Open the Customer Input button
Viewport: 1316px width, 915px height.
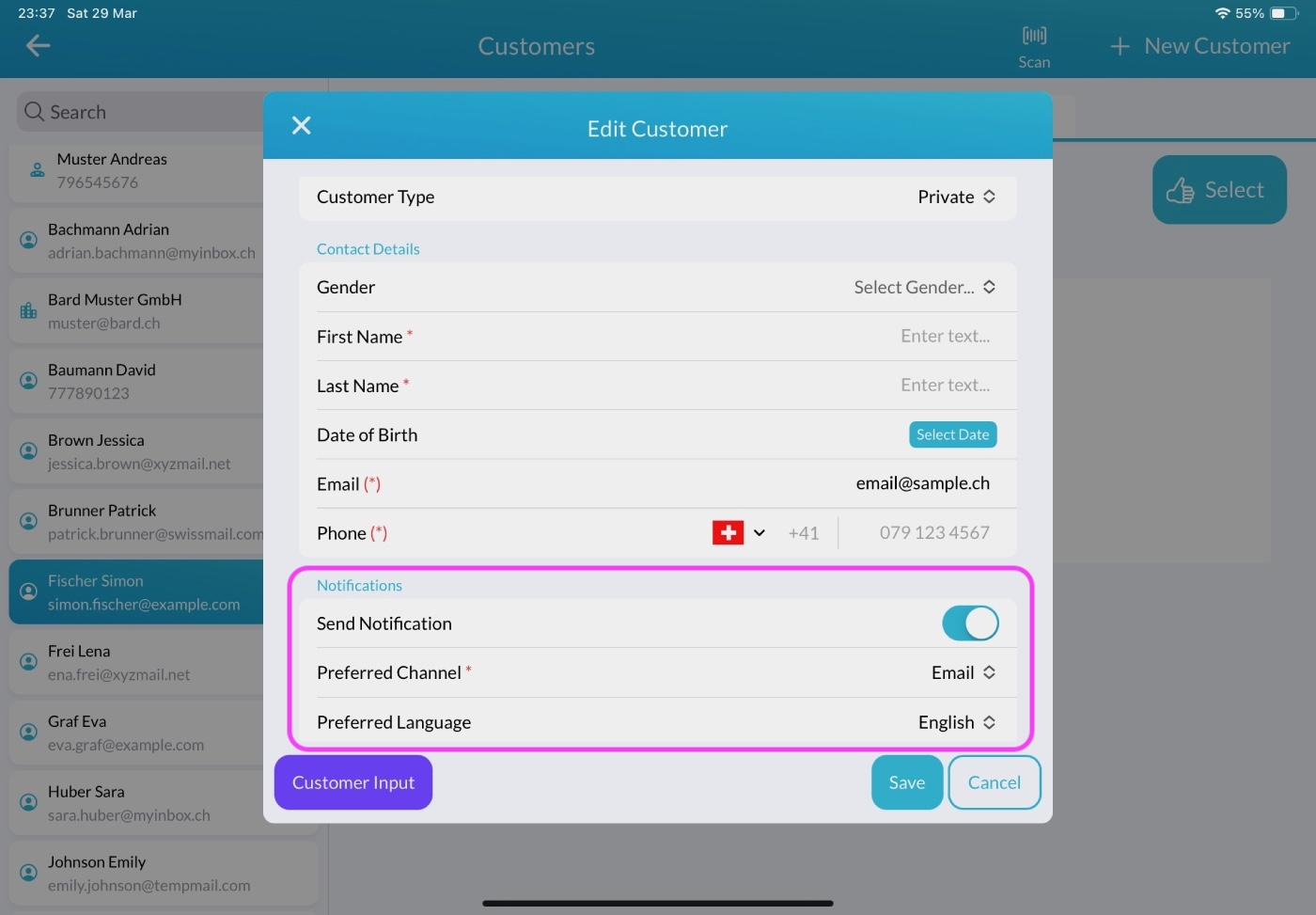click(x=353, y=782)
